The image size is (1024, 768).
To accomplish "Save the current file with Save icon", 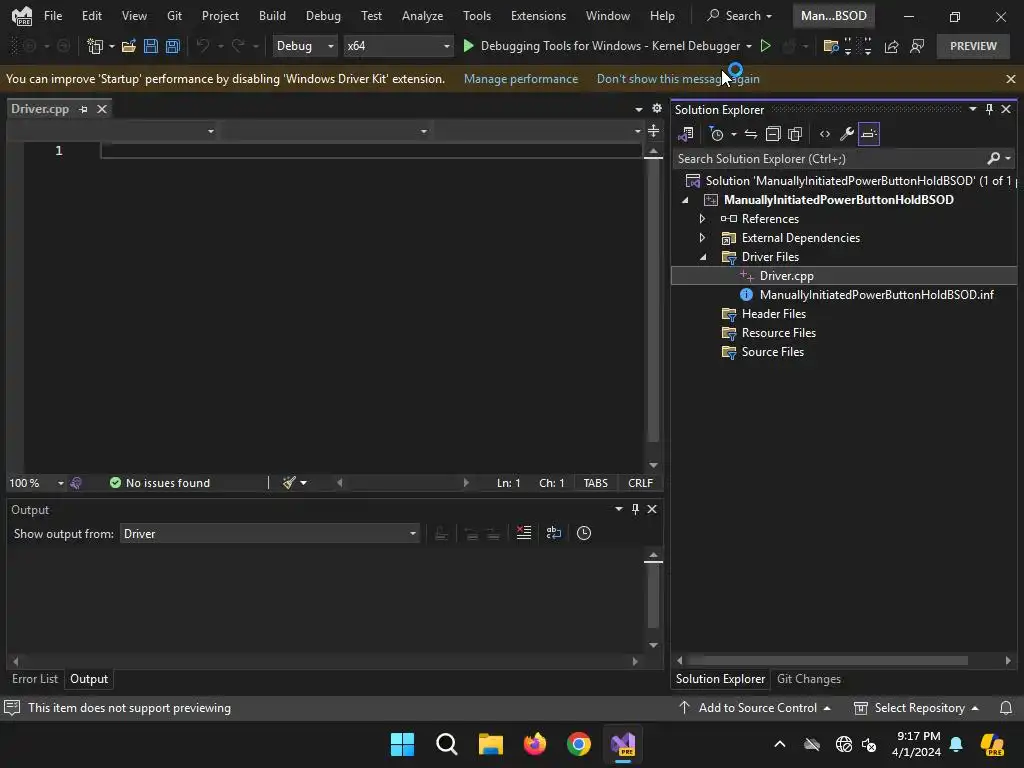I will coord(151,46).
